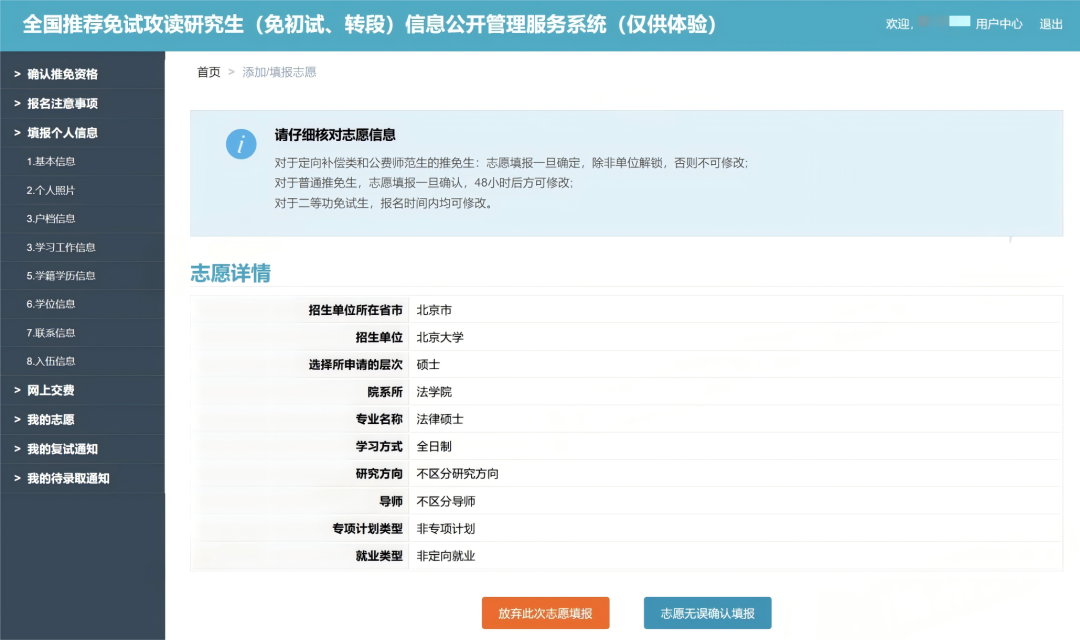Open 我的复试通知 menu section
The image size is (1080, 640).
(62, 449)
